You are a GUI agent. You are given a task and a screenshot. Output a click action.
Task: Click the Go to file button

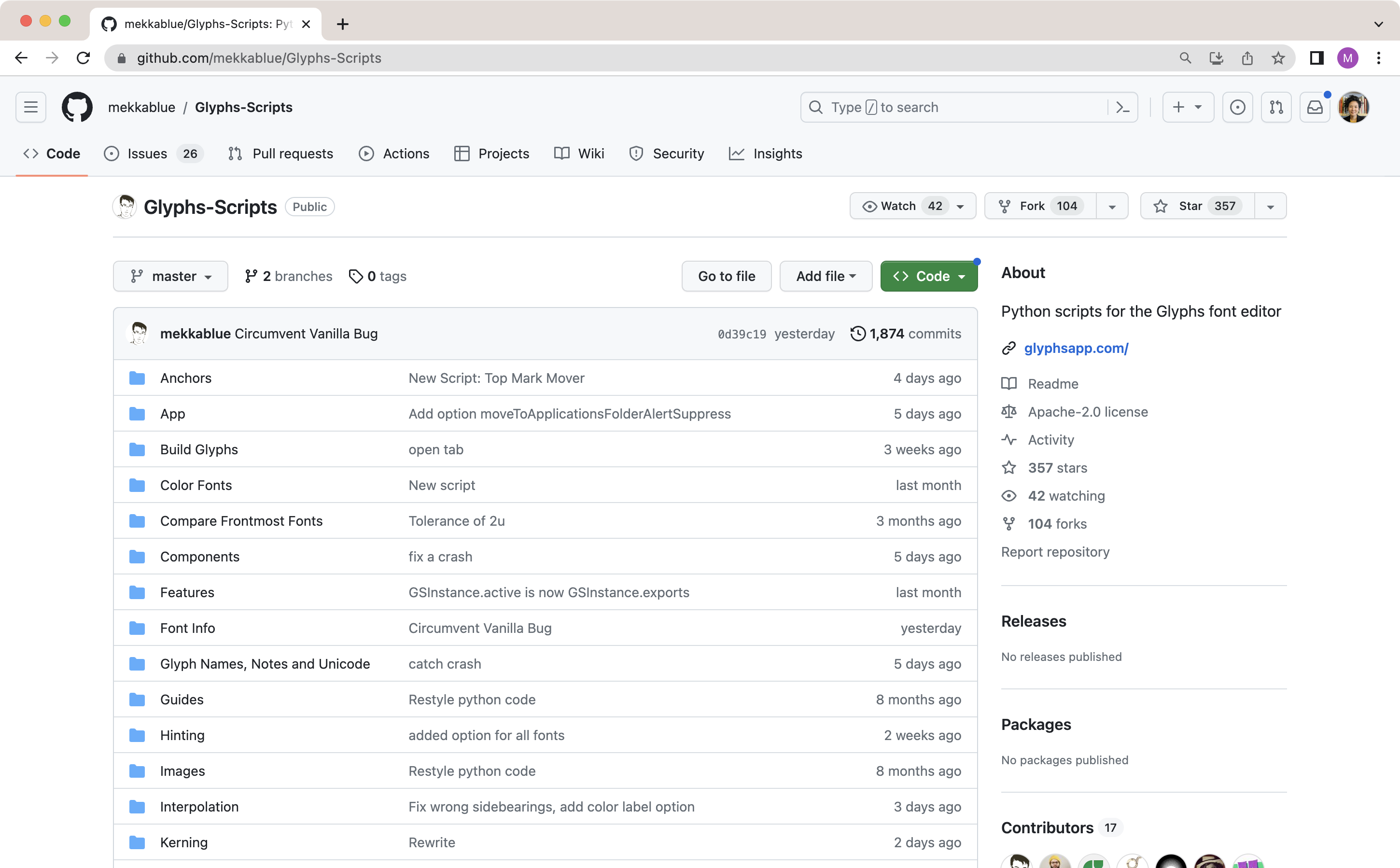pos(726,276)
